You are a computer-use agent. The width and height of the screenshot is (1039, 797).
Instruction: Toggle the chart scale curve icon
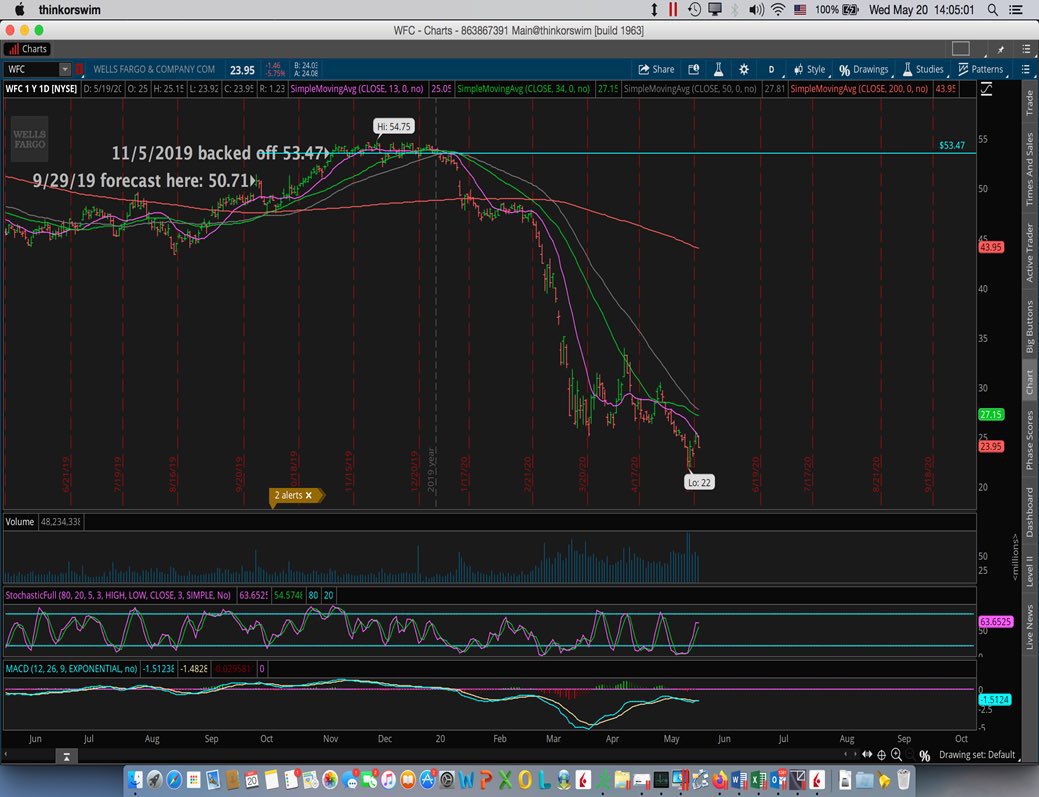pos(986,89)
